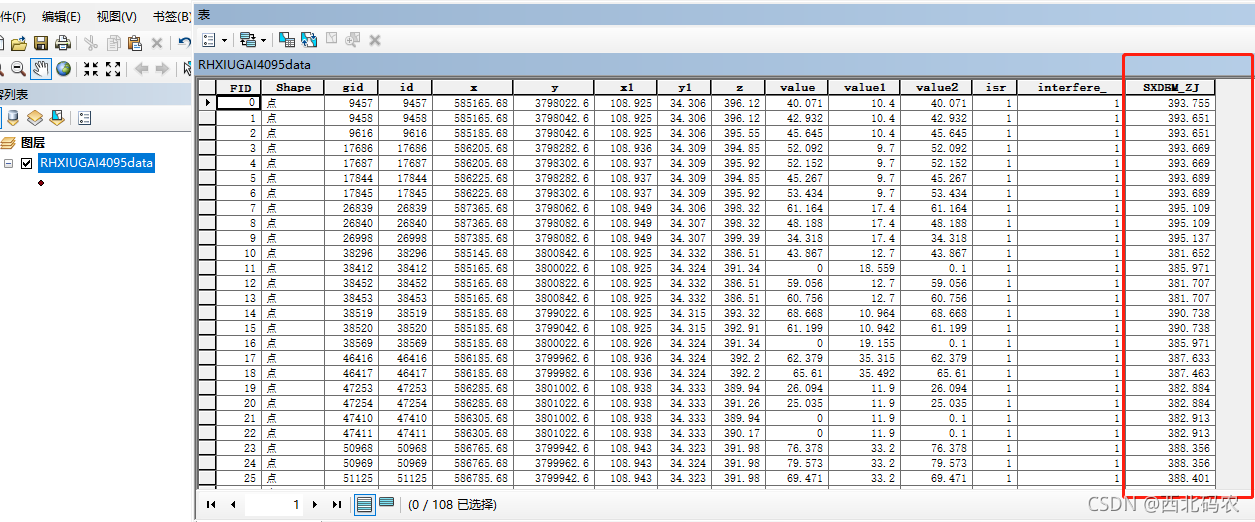Screen dimensions: 1255x522
Task: Go forward to next extent arrow
Action: [163, 69]
